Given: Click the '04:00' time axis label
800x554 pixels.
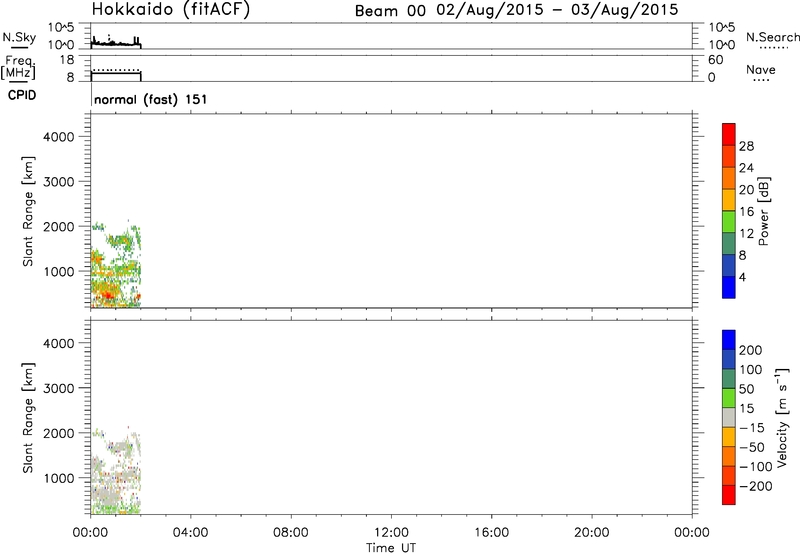Looking at the screenshot, I should (x=190, y=533).
